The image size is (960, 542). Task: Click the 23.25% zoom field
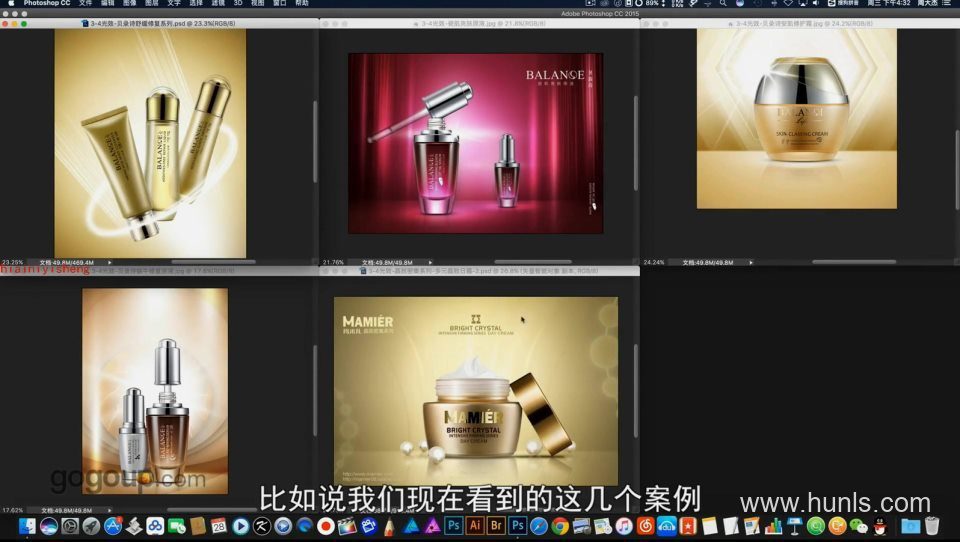tap(13, 262)
